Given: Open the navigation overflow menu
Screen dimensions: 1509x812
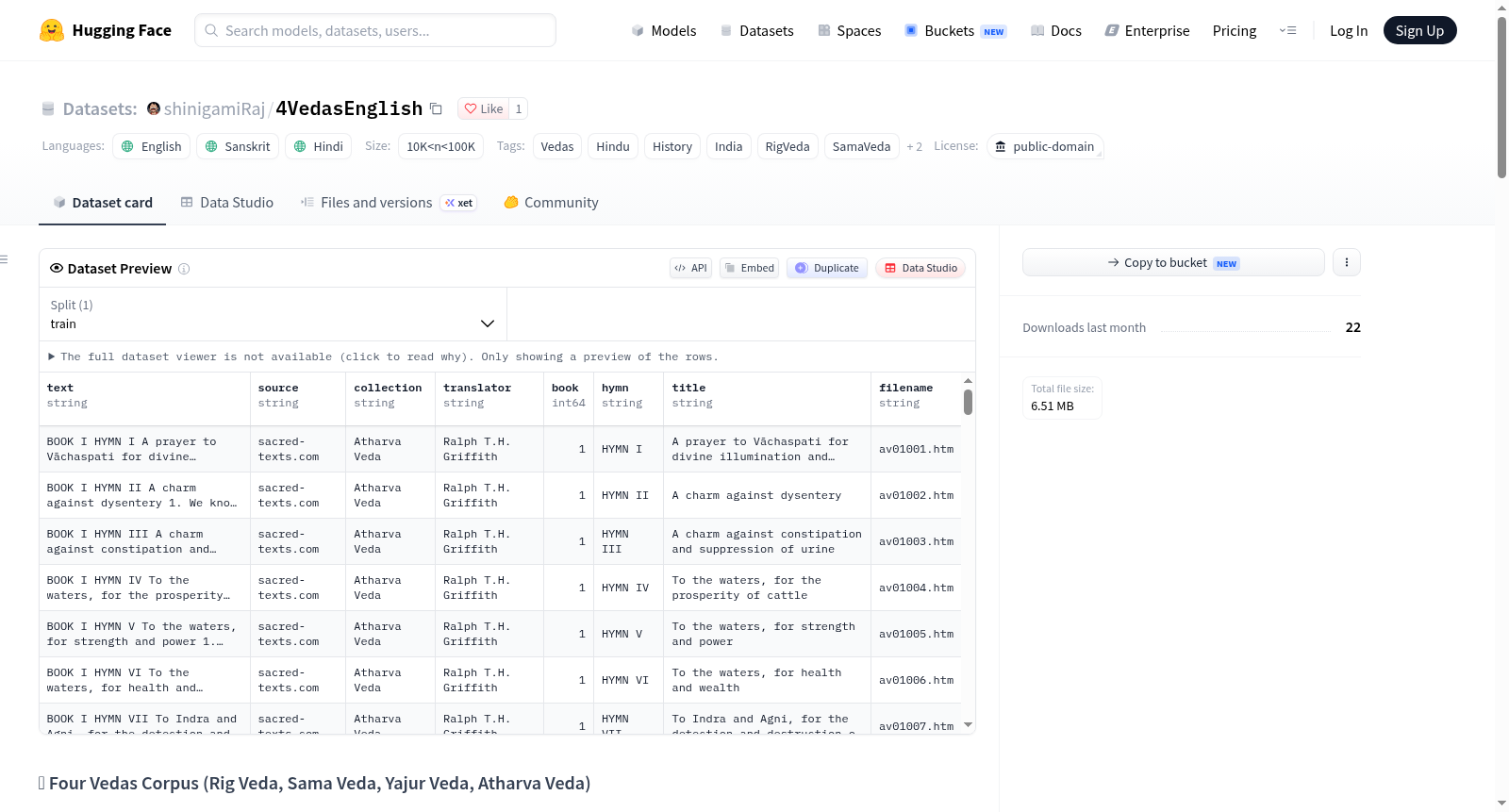Looking at the screenshot, I should point(1287,30).
